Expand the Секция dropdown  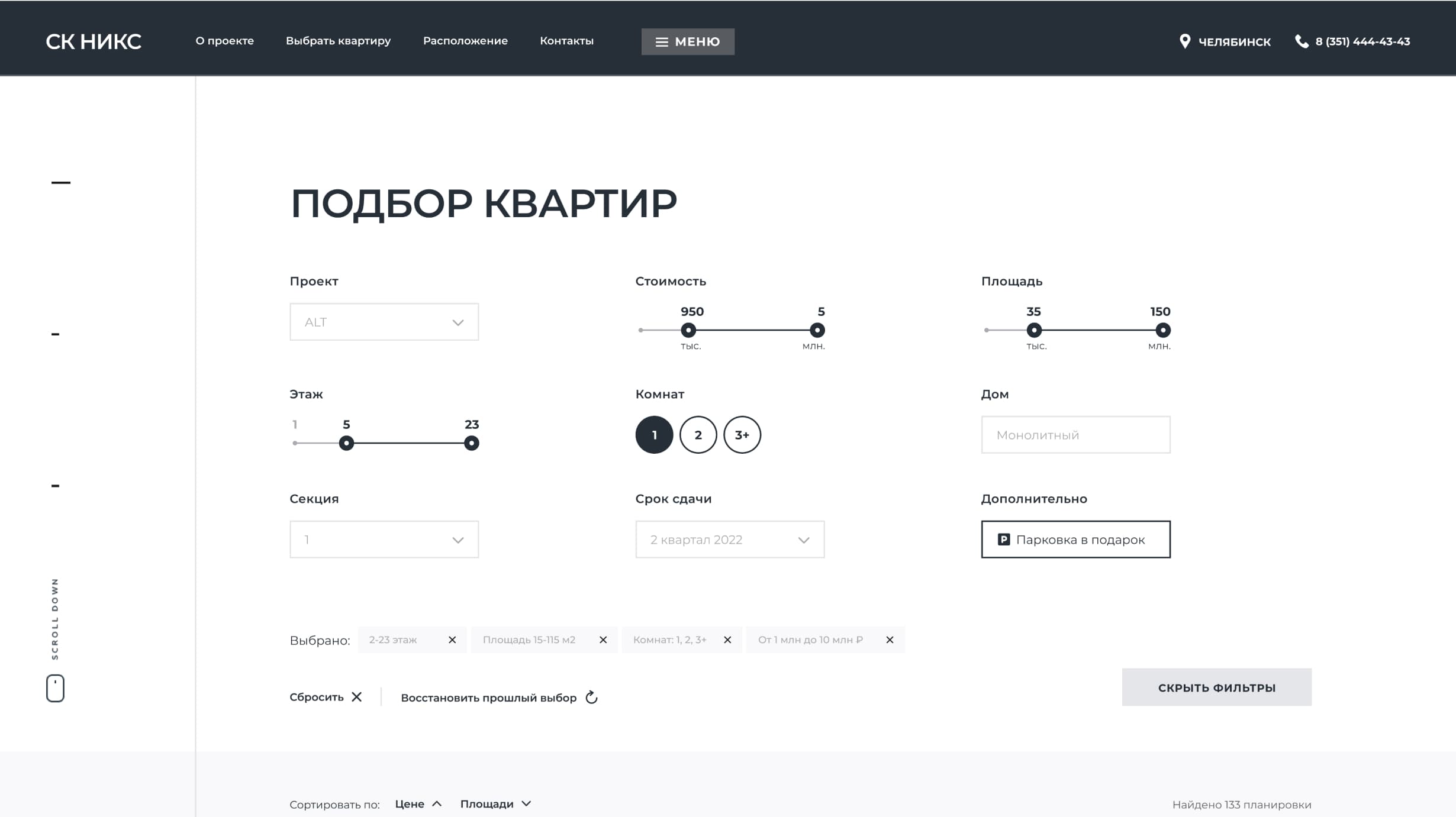point(384,539)
